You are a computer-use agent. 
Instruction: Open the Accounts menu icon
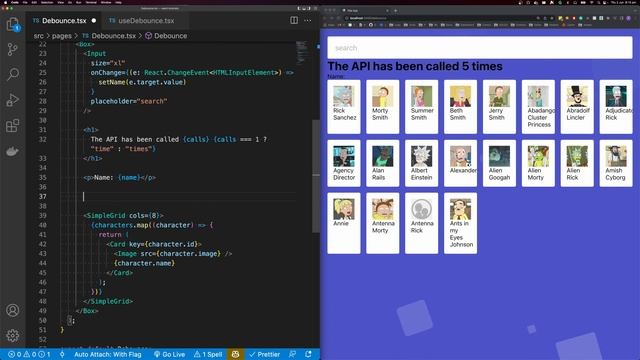pos(13,310)
